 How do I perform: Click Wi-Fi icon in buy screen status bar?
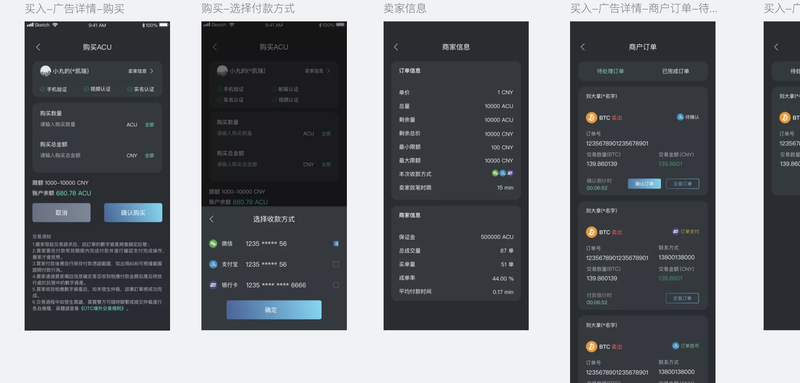55,25
